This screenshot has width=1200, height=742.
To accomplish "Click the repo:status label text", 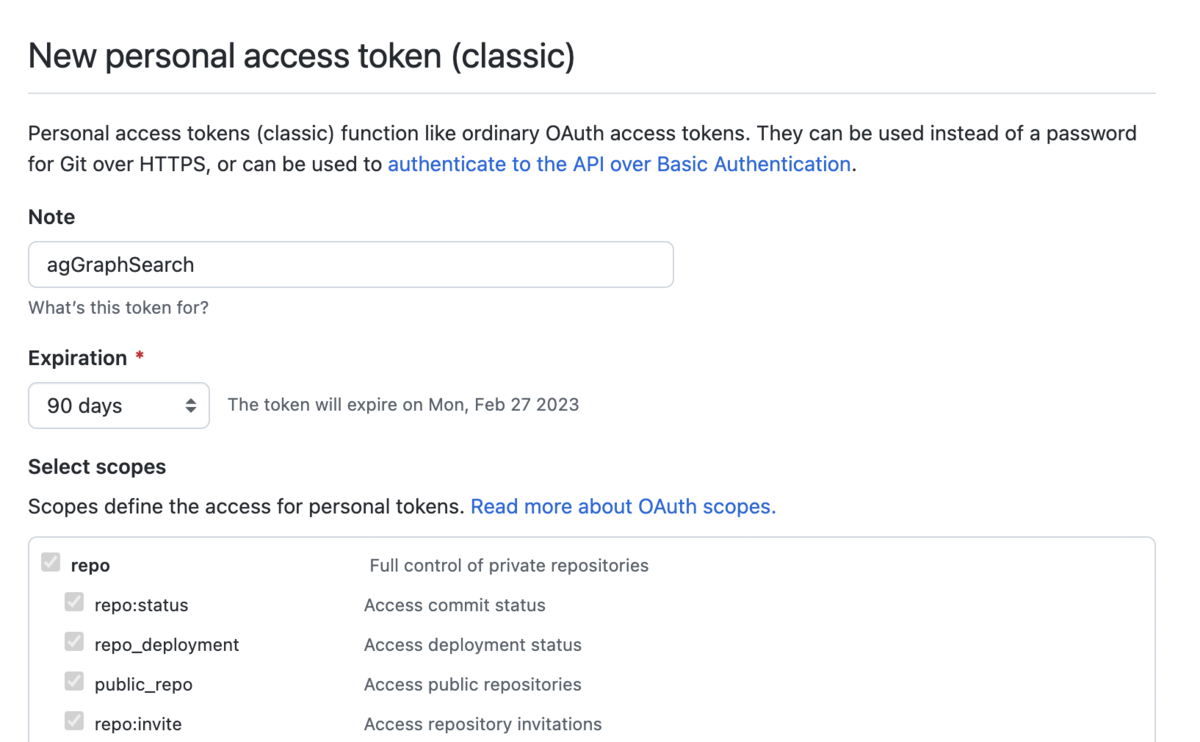I will click(141, 605).
